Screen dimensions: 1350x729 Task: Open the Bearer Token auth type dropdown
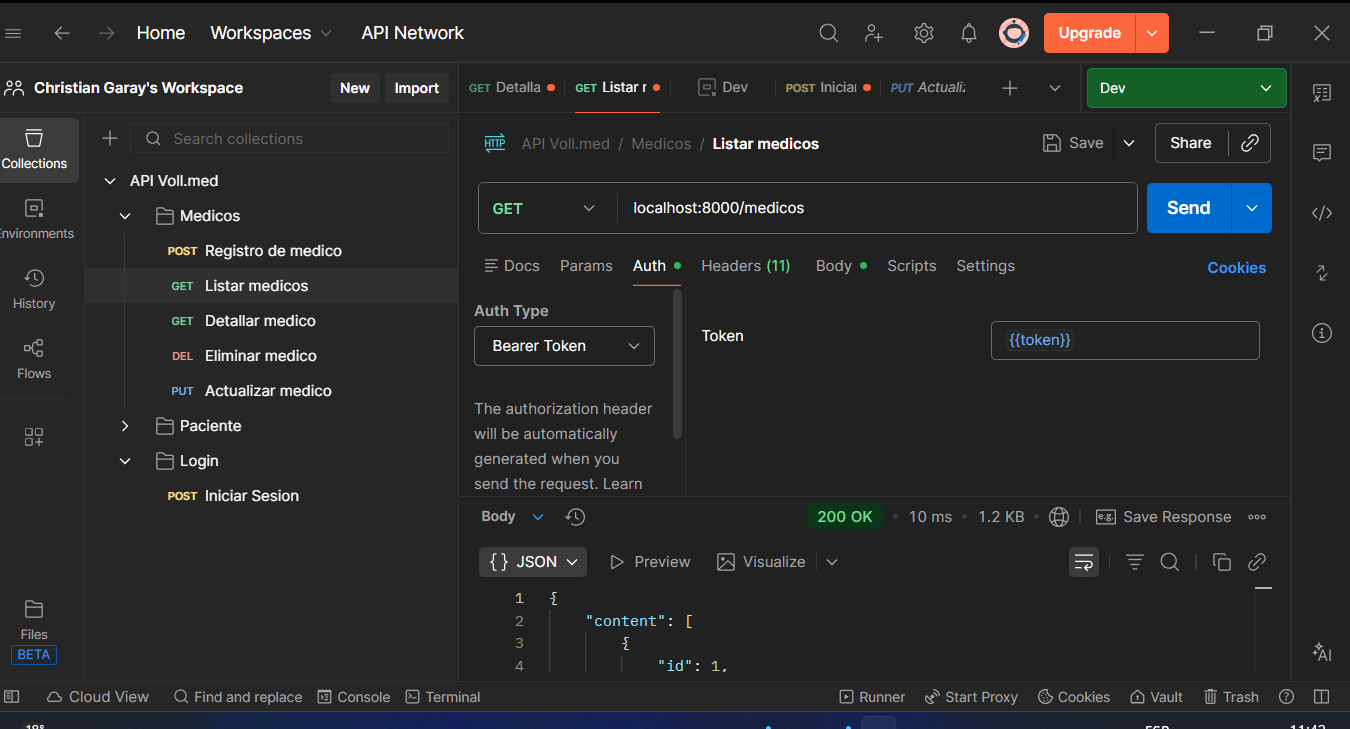[x=564, y=346]
